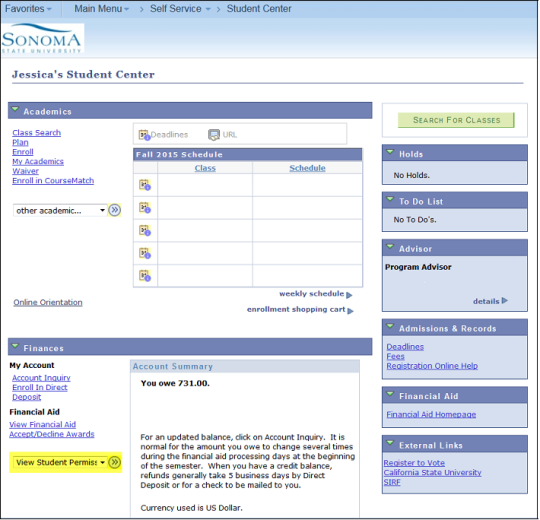Click last row deadline icon in Fall schedule

coord(145,276)
